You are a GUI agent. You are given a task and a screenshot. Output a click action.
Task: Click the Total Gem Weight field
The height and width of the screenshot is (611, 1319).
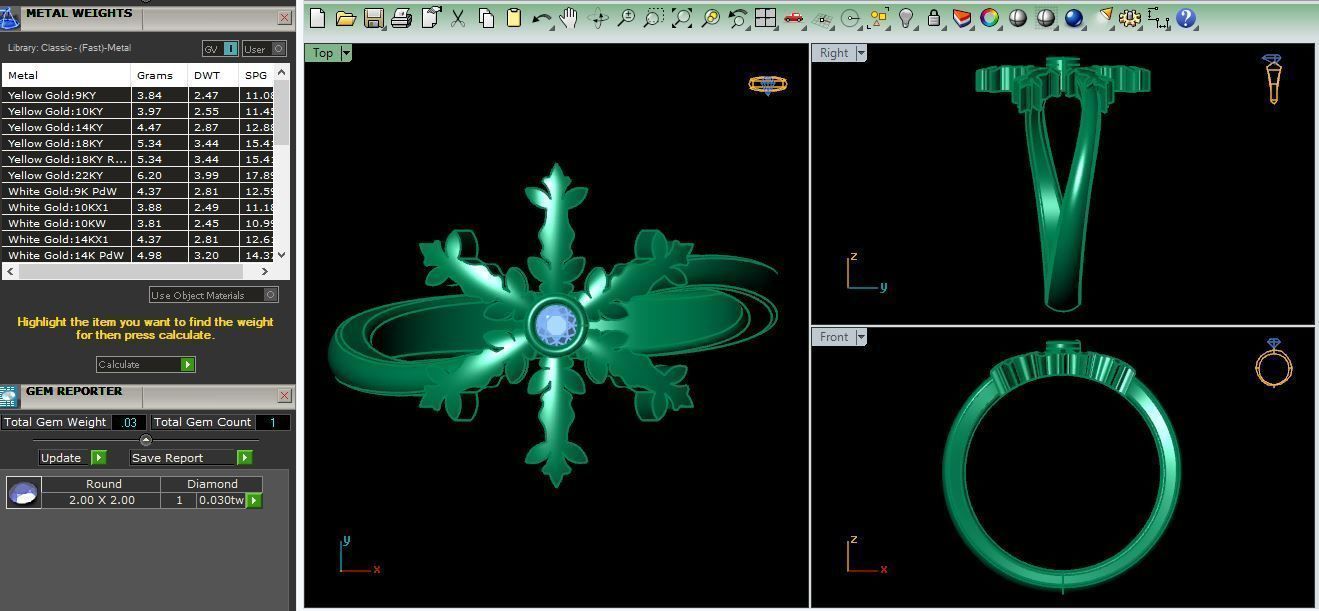tap(128, 422)
